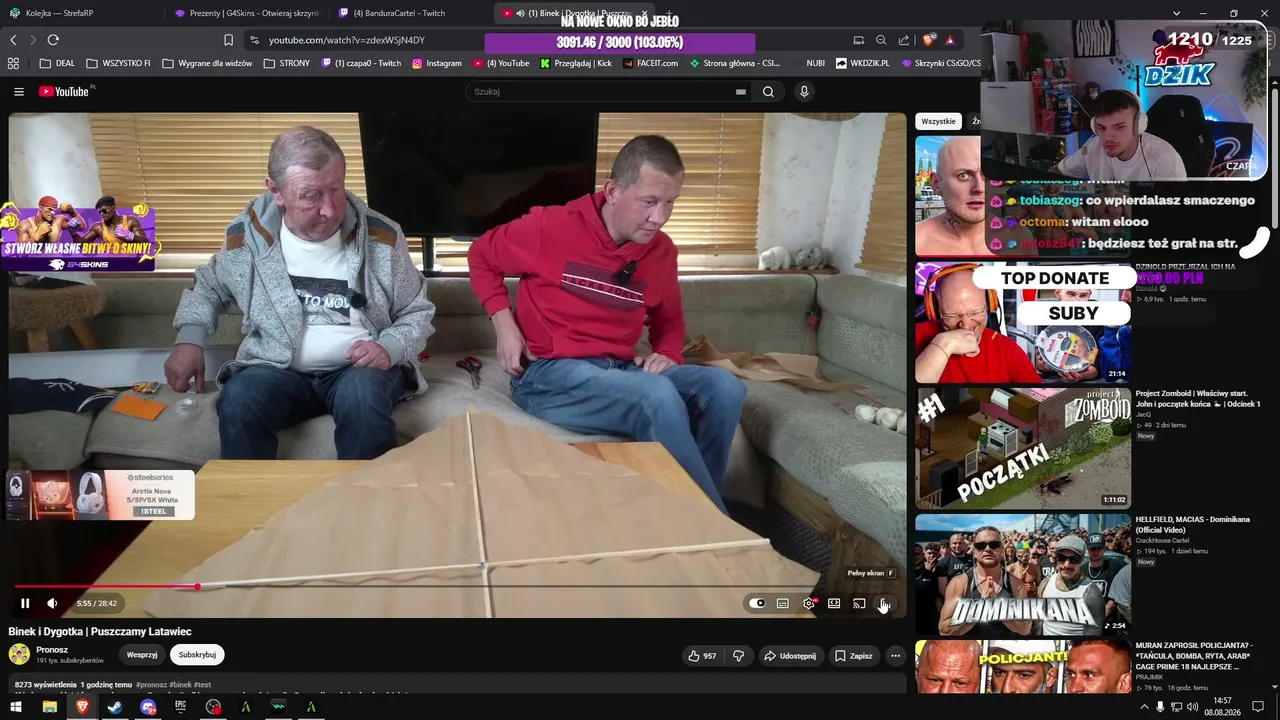
Task: Mute the video volume
Action: [52, 603]
